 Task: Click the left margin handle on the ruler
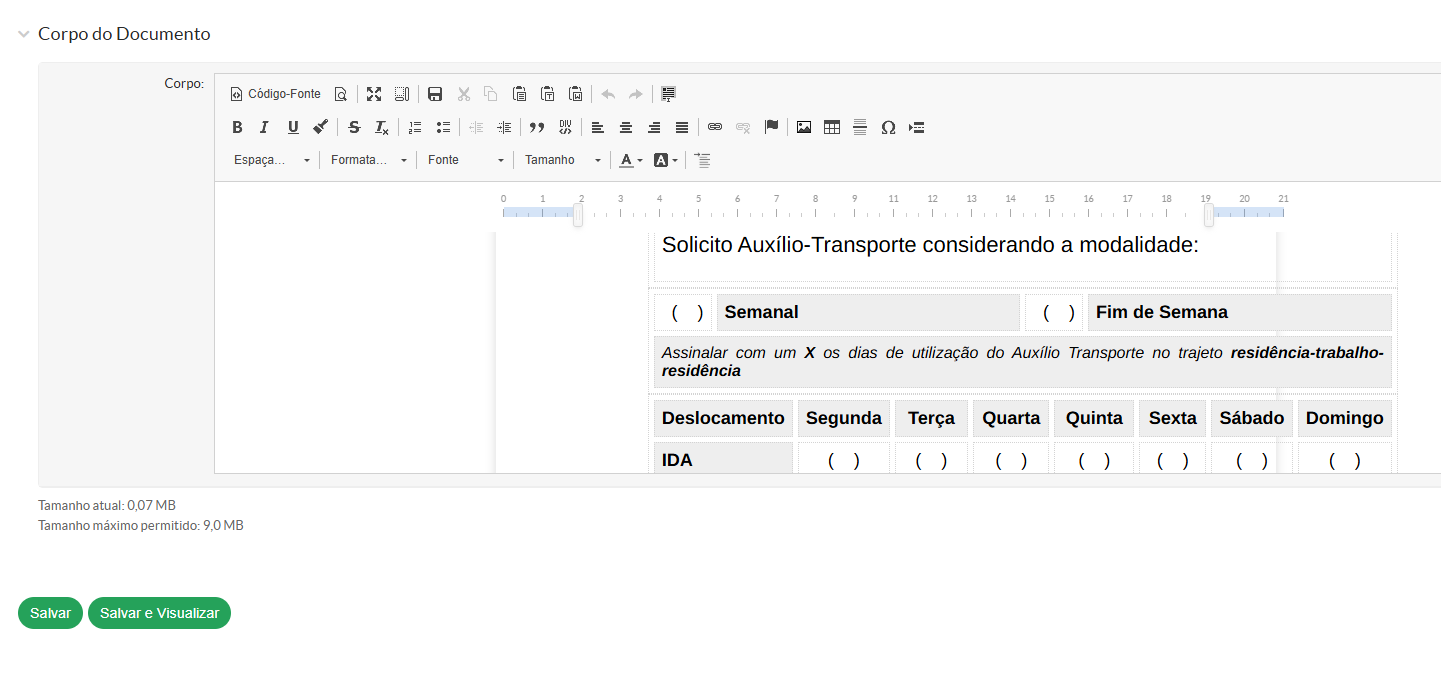pos(578,215)
